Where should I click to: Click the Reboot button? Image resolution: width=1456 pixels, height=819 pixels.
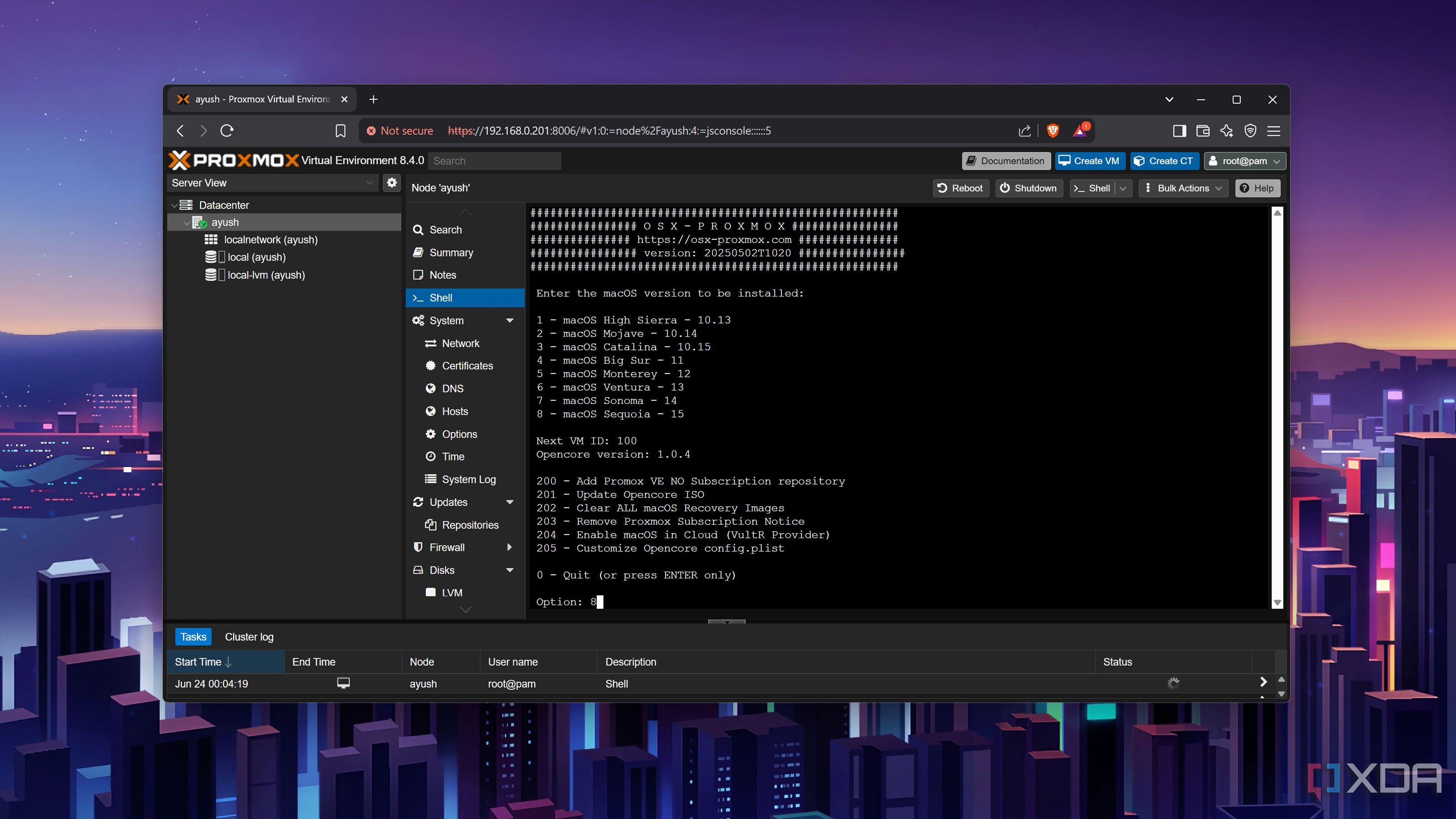(960, 188)
